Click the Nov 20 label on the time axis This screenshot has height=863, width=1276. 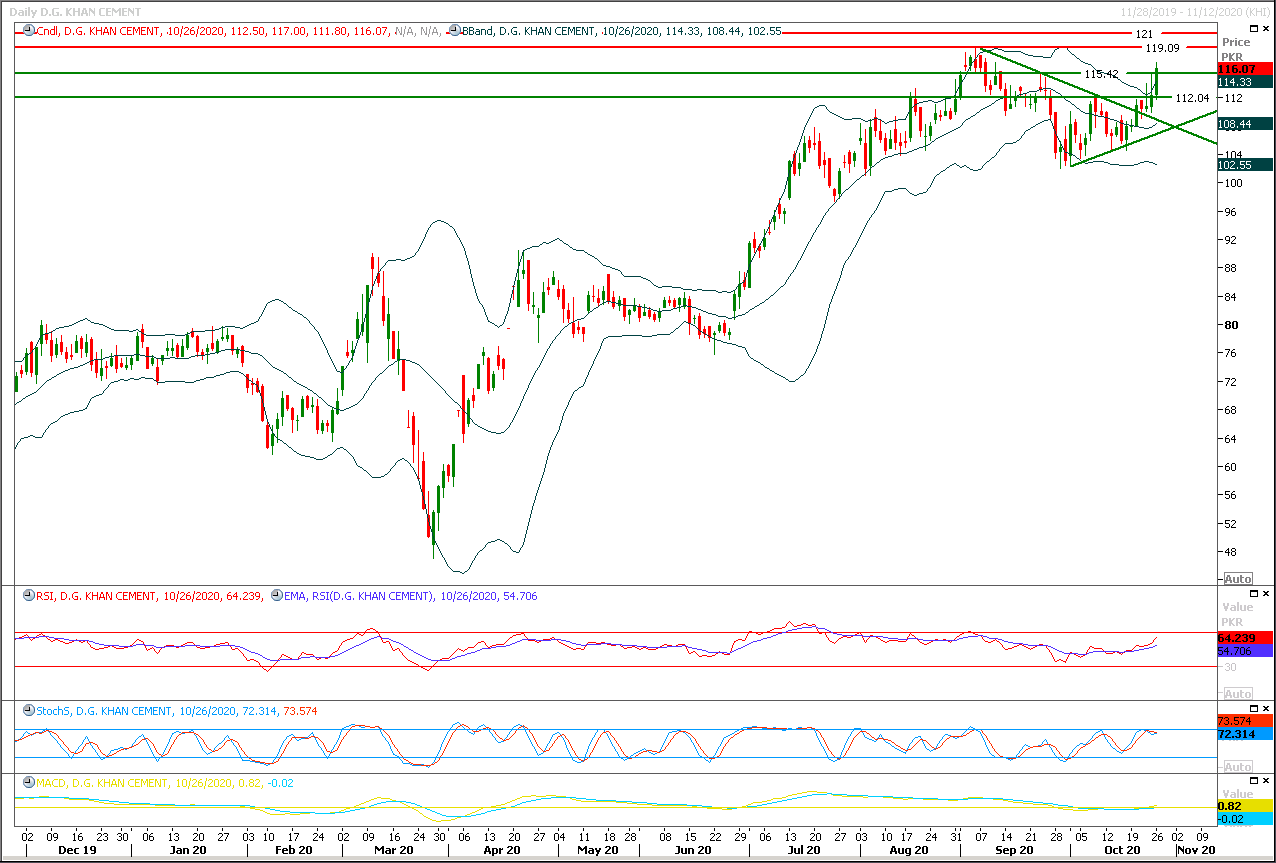(x=1195, y=849)
